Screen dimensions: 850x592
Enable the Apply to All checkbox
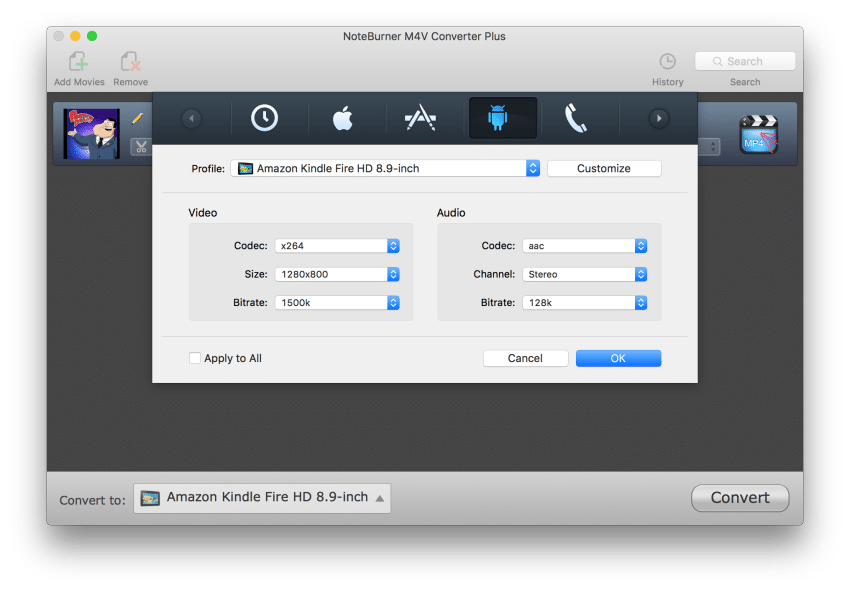195,357
